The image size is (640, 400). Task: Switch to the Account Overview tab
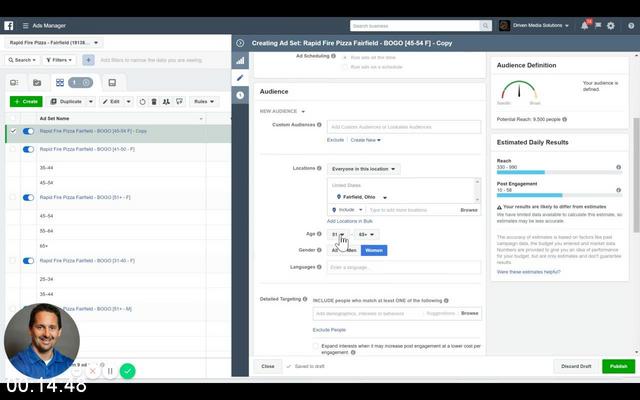pyautogui.click(x=14, y=83)
